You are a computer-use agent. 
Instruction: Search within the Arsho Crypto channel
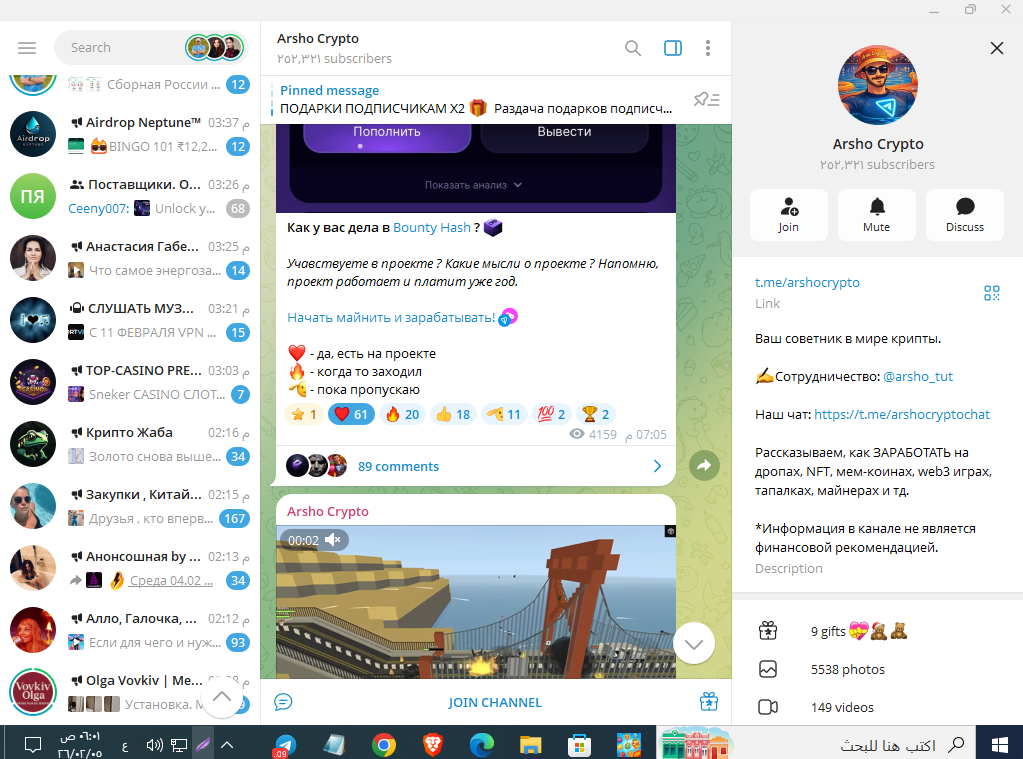[632, 48]
